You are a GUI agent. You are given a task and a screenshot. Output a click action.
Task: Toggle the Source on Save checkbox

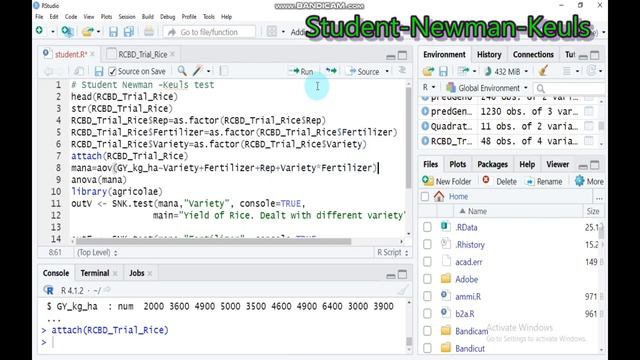(x=112, y=71)
